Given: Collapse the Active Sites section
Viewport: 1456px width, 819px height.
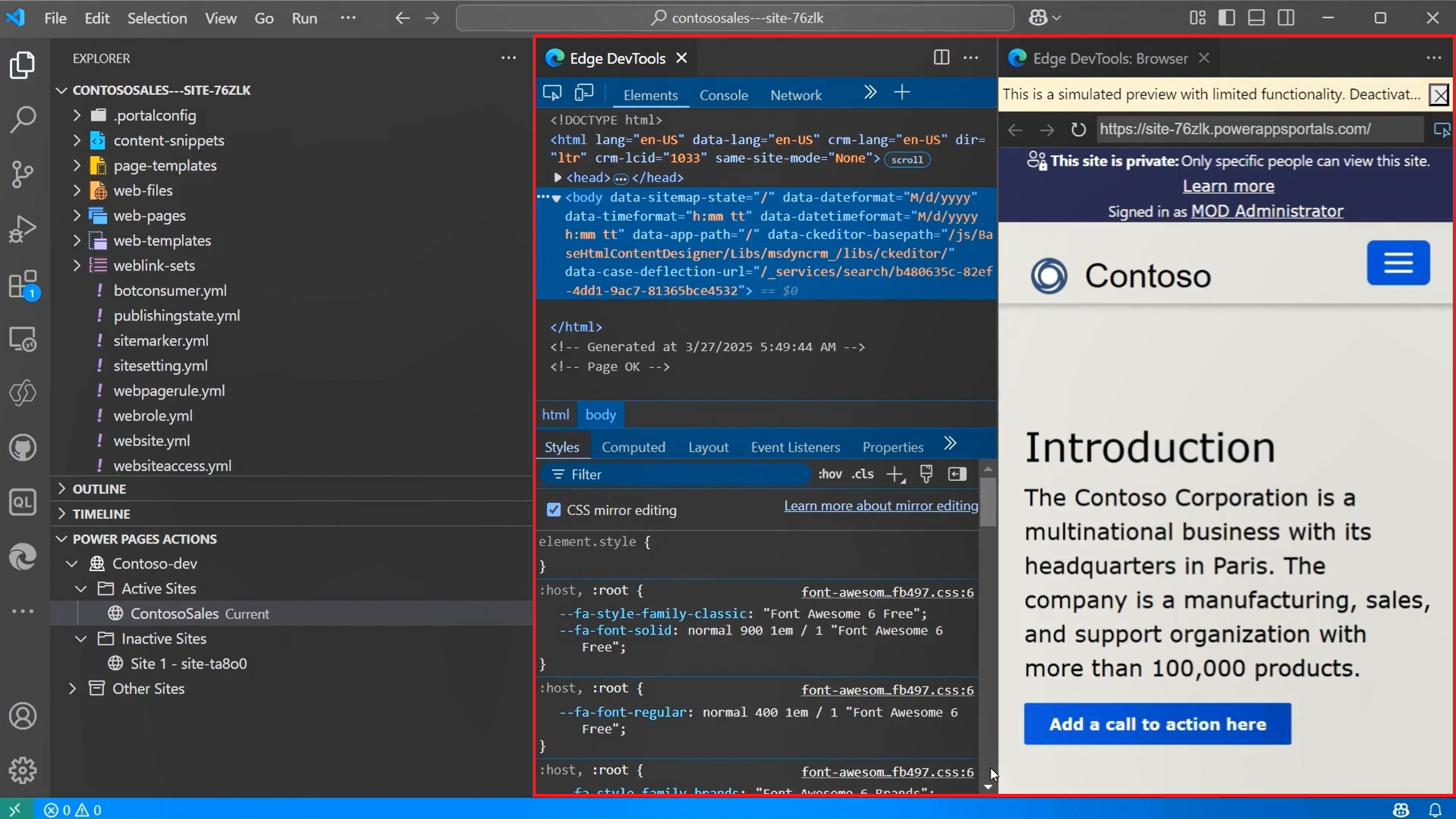Looking at the screenshot, I should click(x=81, y=588).
